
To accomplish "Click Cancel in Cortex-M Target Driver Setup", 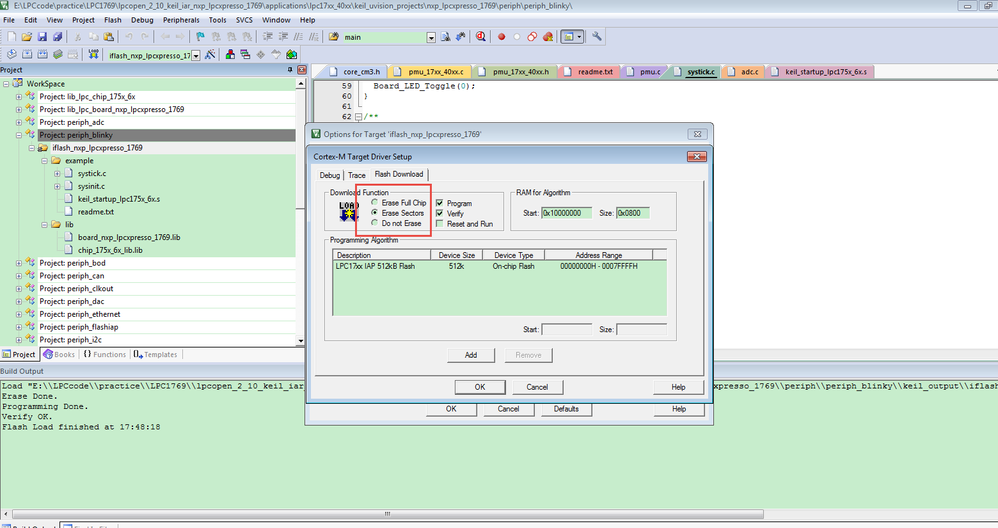I will [537, 387].
